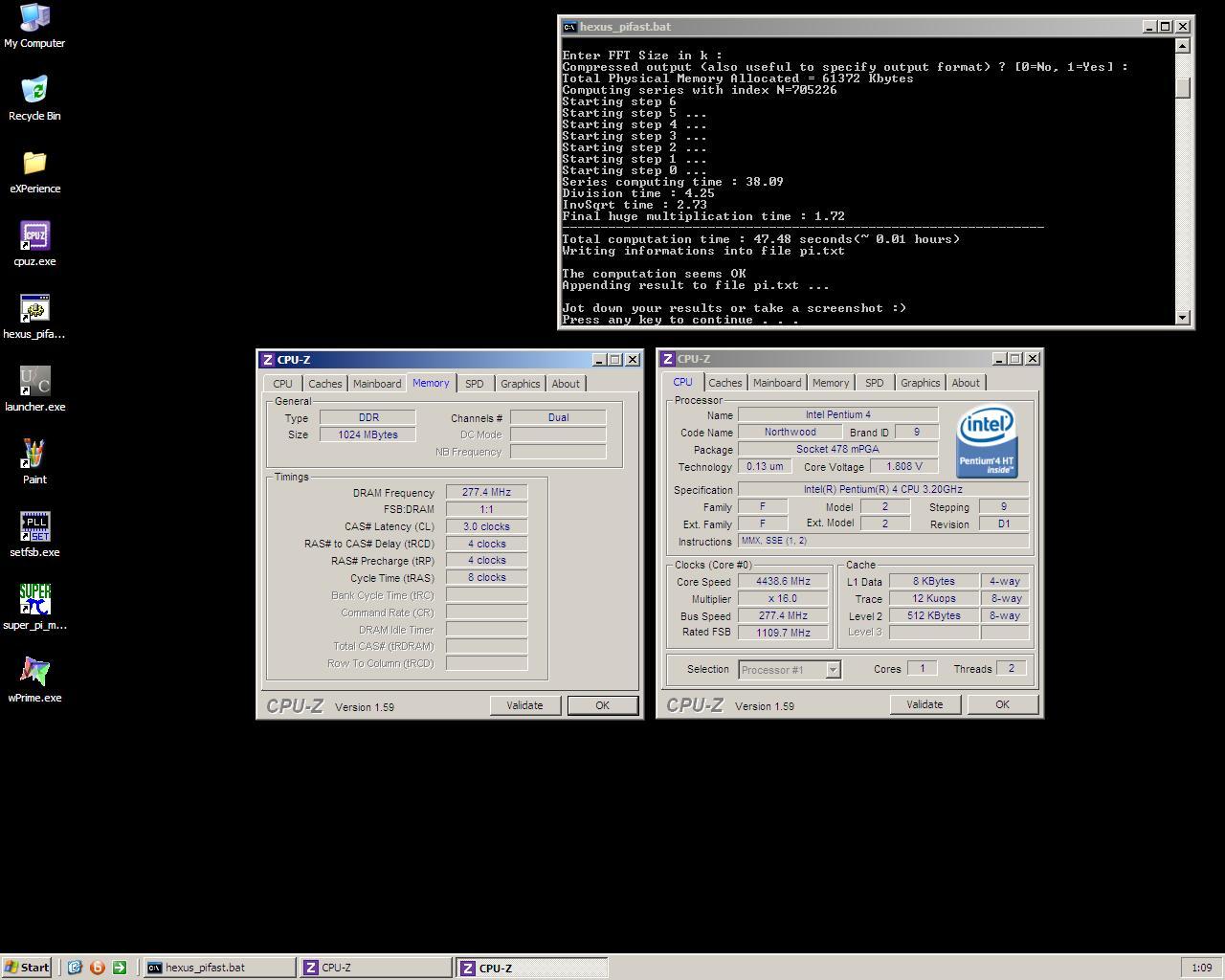Select the eXPerience folder icon
Viewport: 1225px width, 980px height.
pos(34,171)
